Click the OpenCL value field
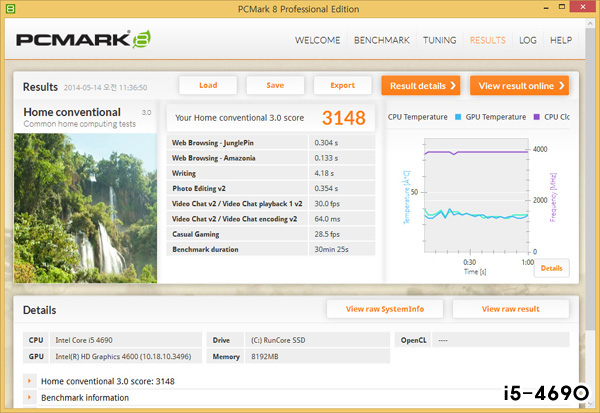 (x=501, y=340)
